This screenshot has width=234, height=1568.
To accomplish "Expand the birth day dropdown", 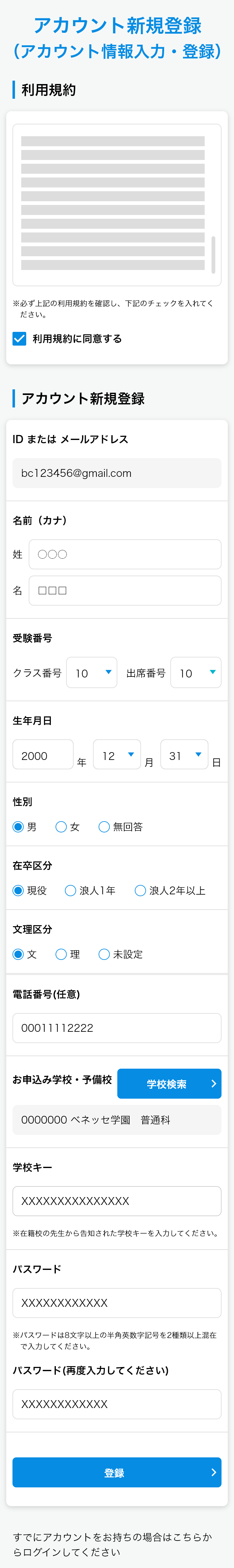I will point(184,755).
